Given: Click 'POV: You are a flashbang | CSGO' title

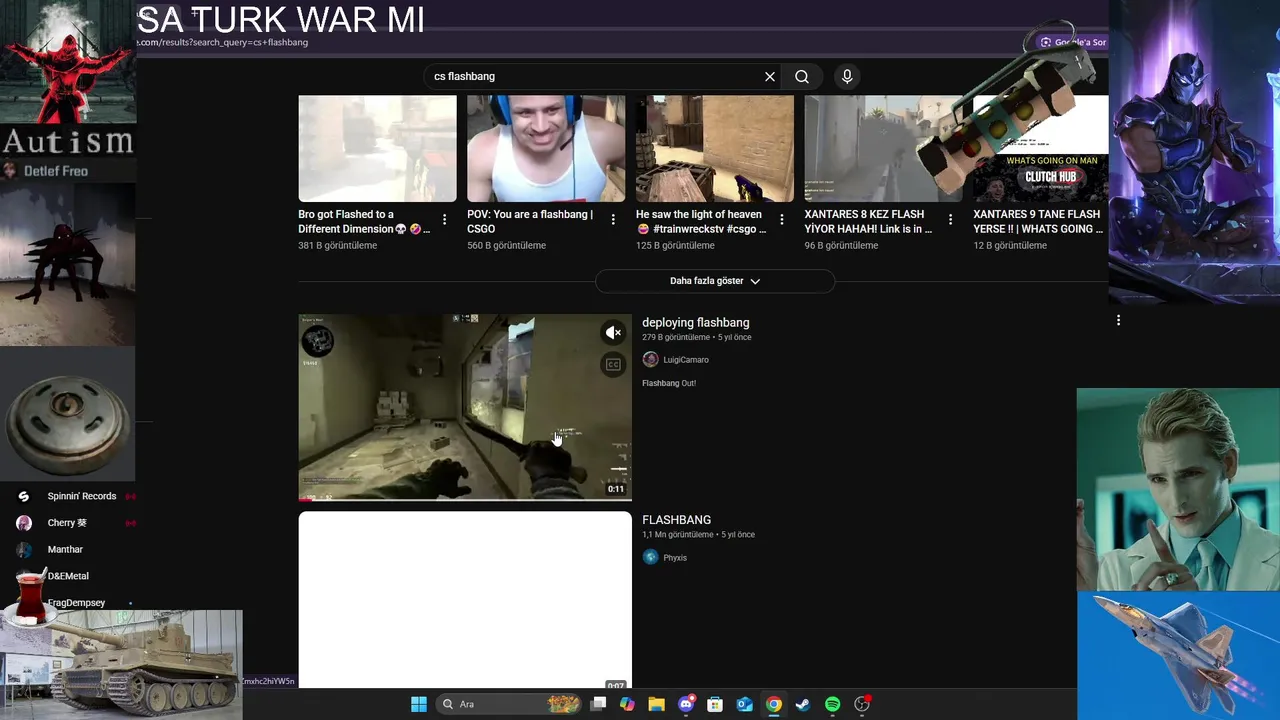Looking at the screenshot, I should [530, 221].
